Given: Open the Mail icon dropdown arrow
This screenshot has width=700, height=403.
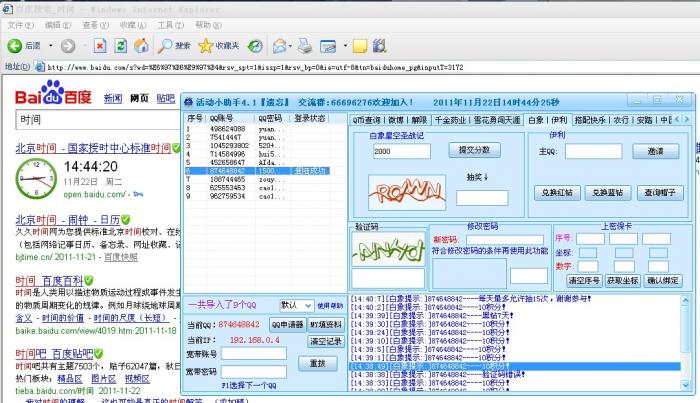Looking at the screenshot, I should pos(290,46).
